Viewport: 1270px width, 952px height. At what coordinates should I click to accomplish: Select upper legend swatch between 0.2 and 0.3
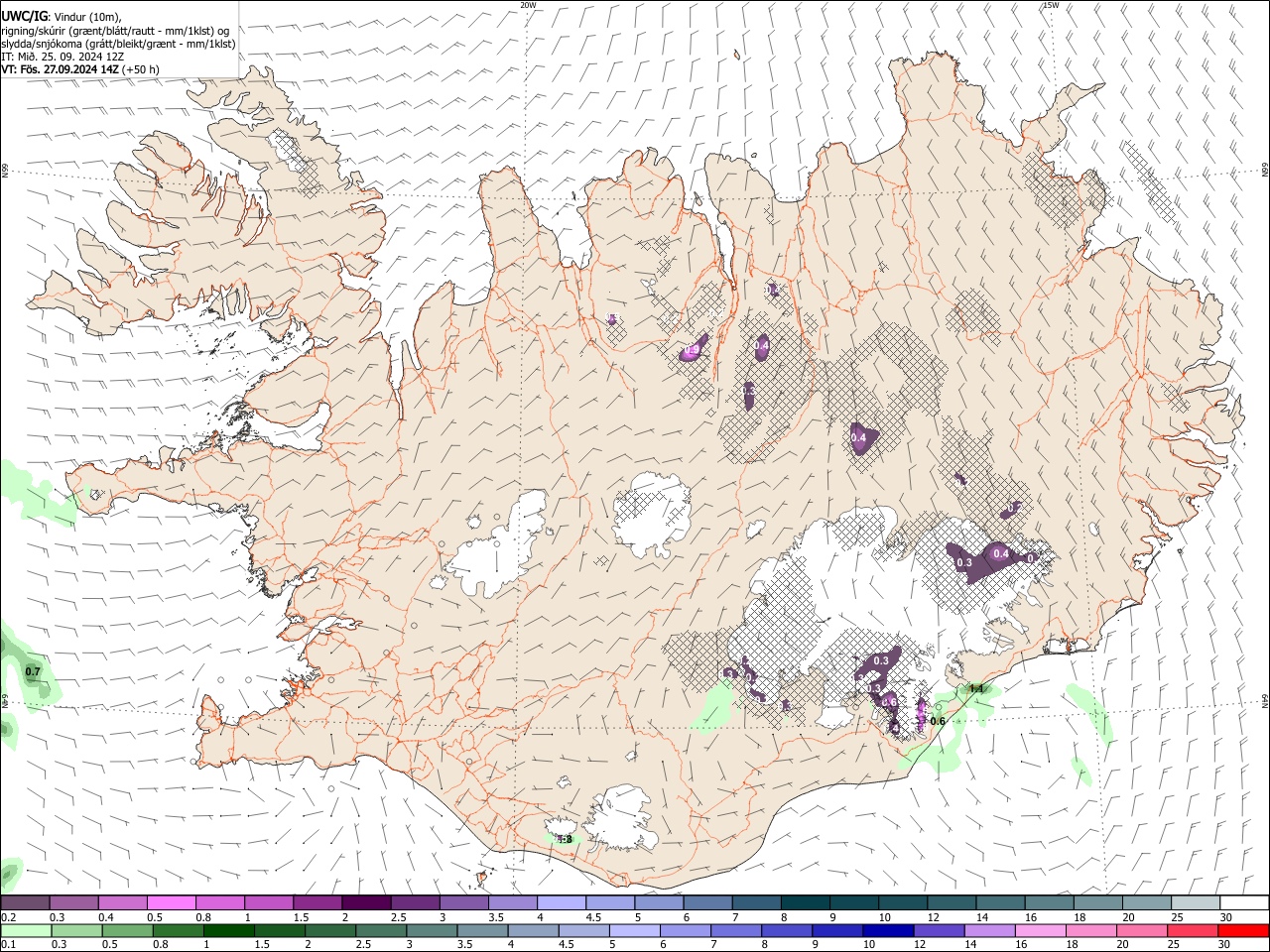[25, 902]
